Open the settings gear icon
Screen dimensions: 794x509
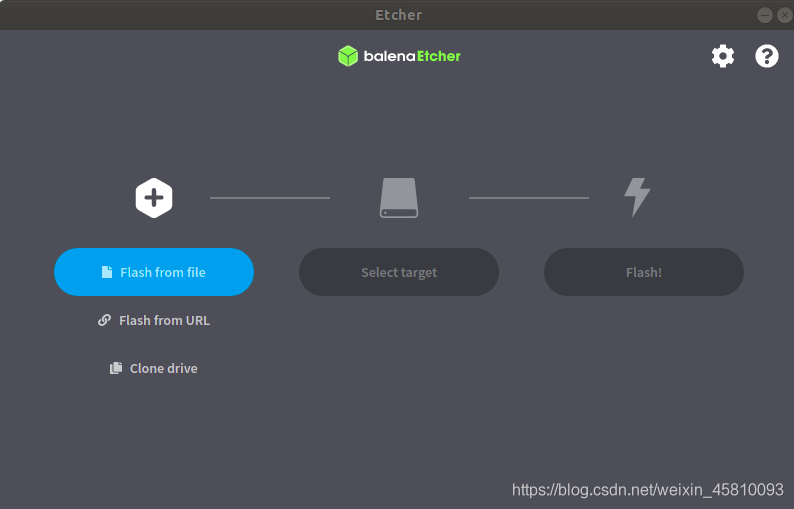723,56
